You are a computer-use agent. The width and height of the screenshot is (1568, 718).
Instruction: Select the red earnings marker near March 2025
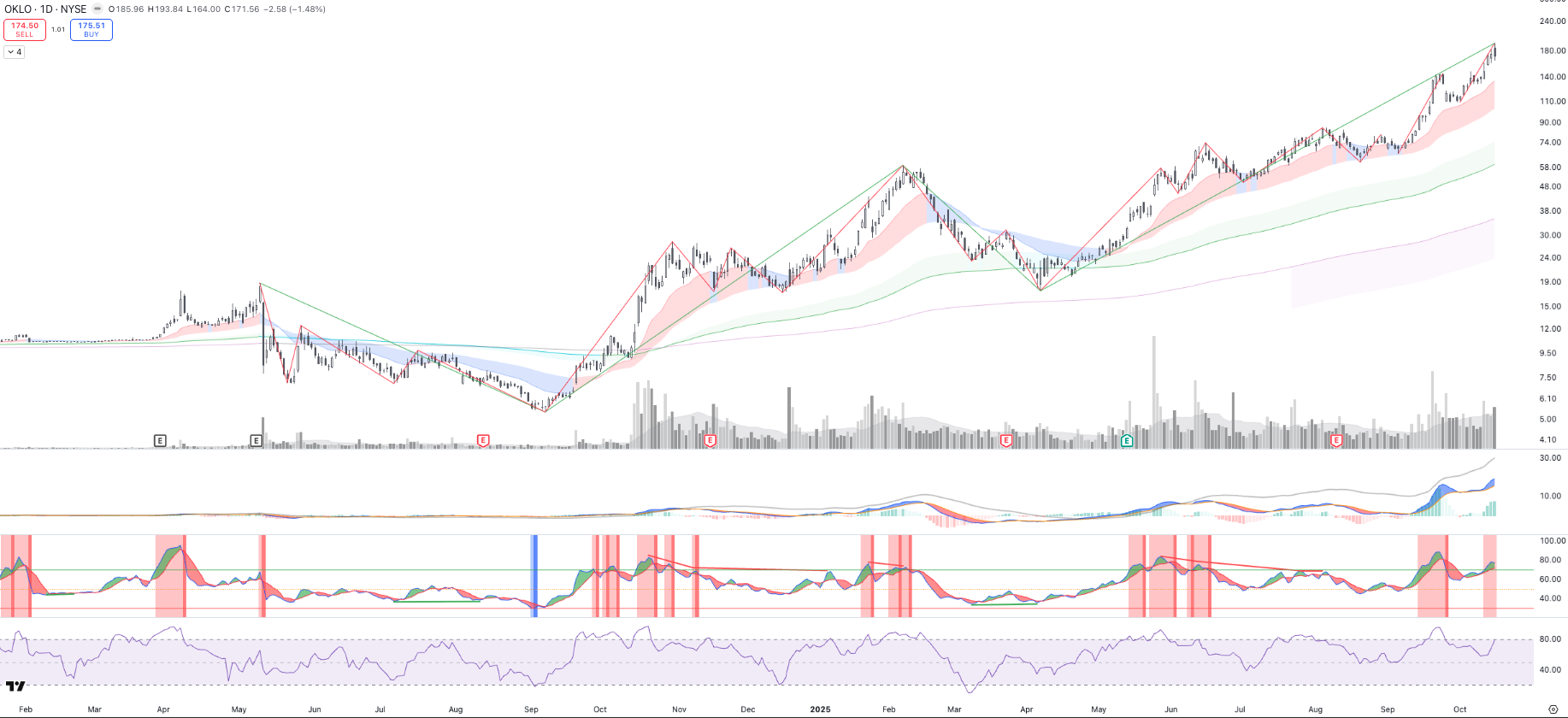click(x=1005, y=441)
